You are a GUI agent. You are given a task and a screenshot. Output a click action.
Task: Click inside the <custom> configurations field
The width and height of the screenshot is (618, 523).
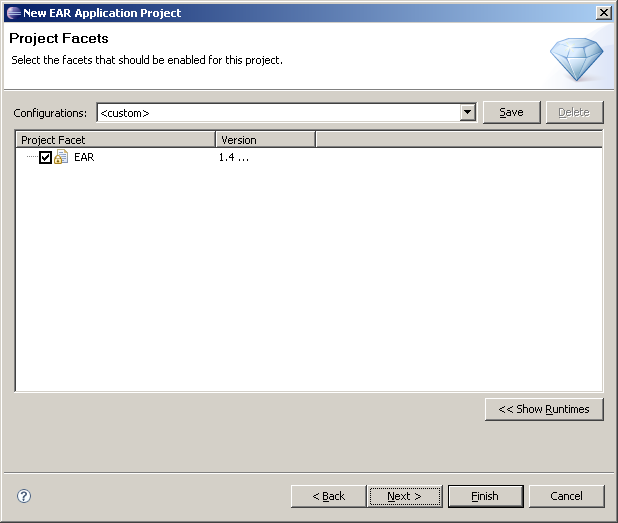pyautogui.click(x=278, y=113)
